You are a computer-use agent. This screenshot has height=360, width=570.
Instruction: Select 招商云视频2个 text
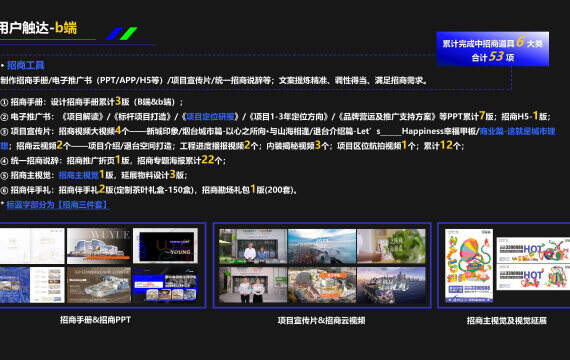43,145
